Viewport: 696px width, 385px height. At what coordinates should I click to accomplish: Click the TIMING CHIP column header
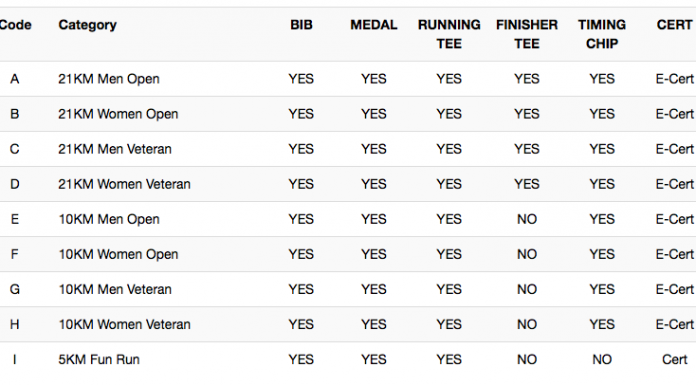[x=602, y=34]
